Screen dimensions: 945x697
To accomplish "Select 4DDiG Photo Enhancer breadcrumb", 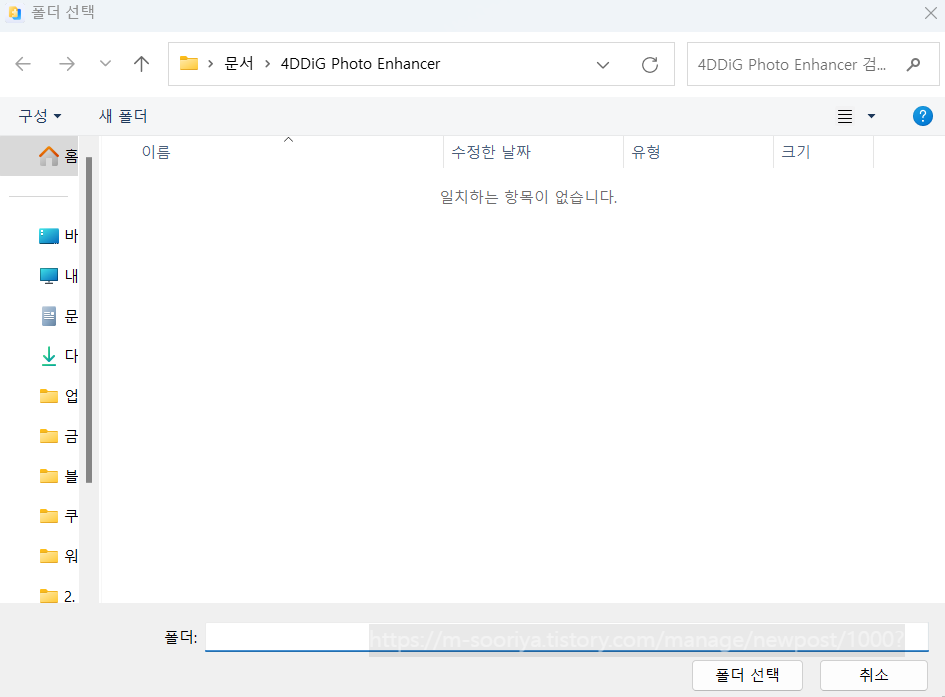I will (x=360, y=64).
